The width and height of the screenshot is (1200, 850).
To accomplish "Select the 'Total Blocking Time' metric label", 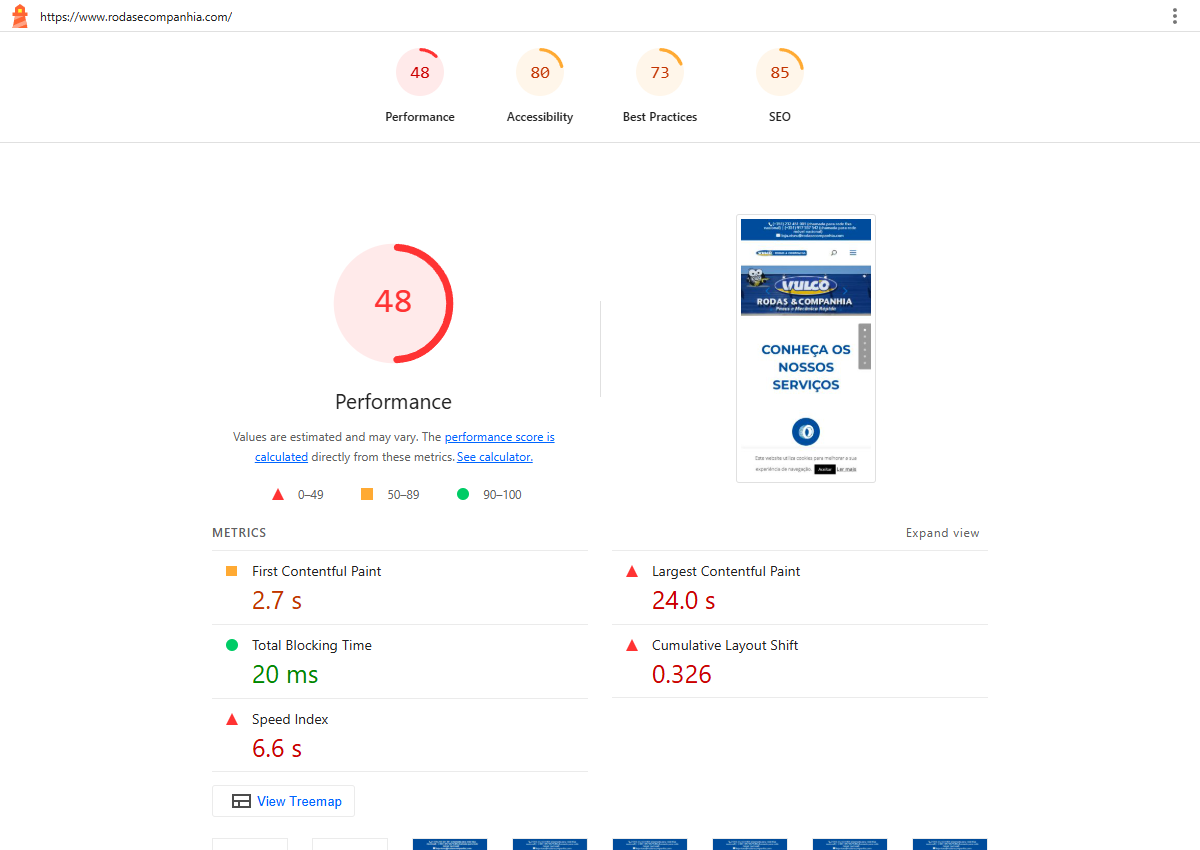I will pos(312,645).
